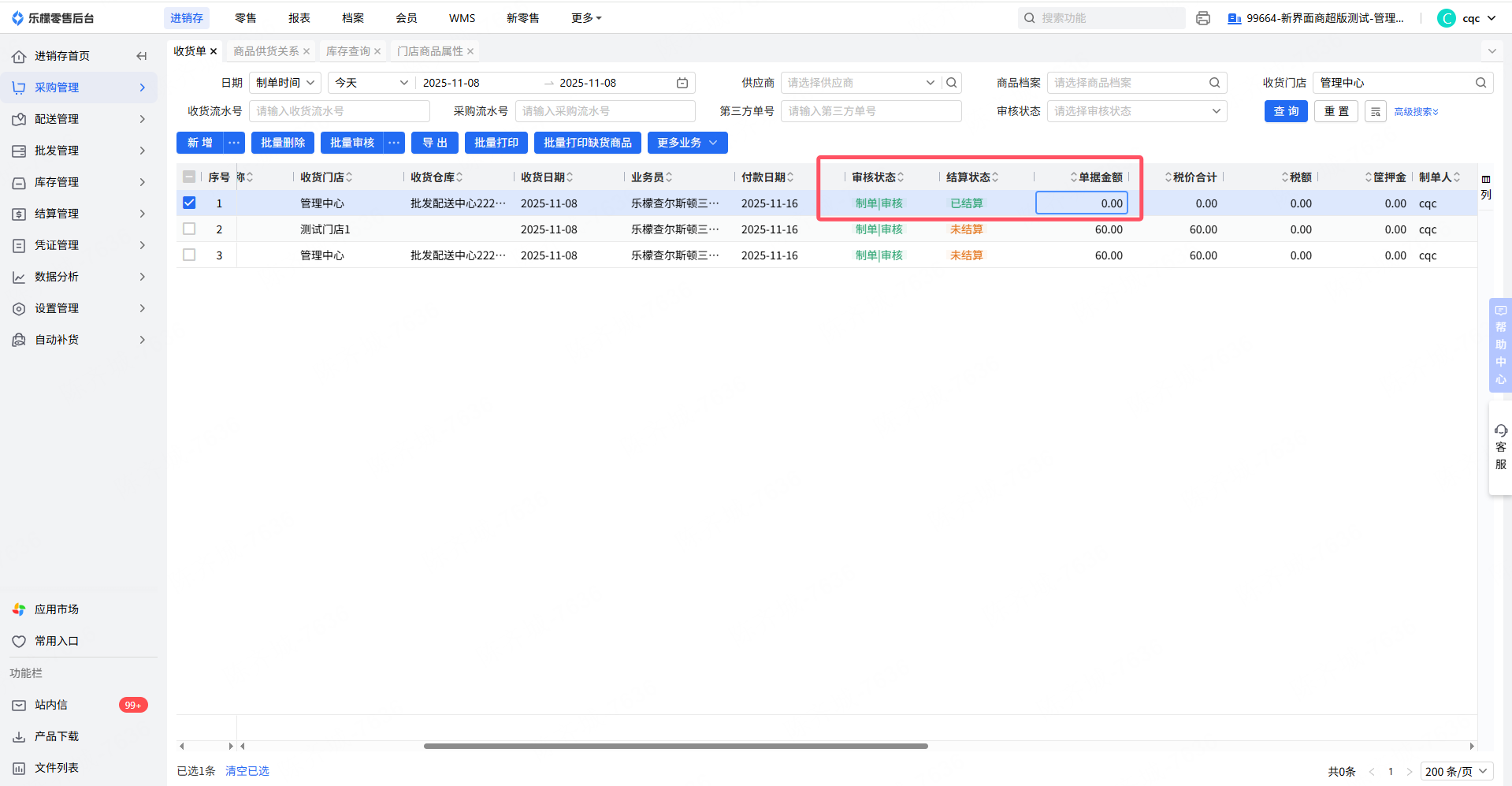Click the printer icon in top bar
This screenshot has height=786, width=1512.
click(x=1202, y=18)
